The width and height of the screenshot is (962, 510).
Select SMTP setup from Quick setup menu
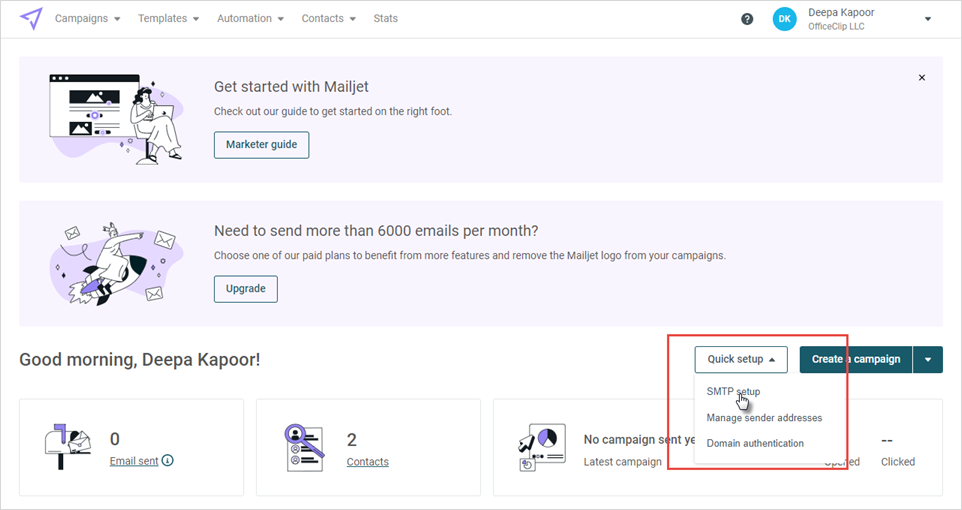point(733,392)
